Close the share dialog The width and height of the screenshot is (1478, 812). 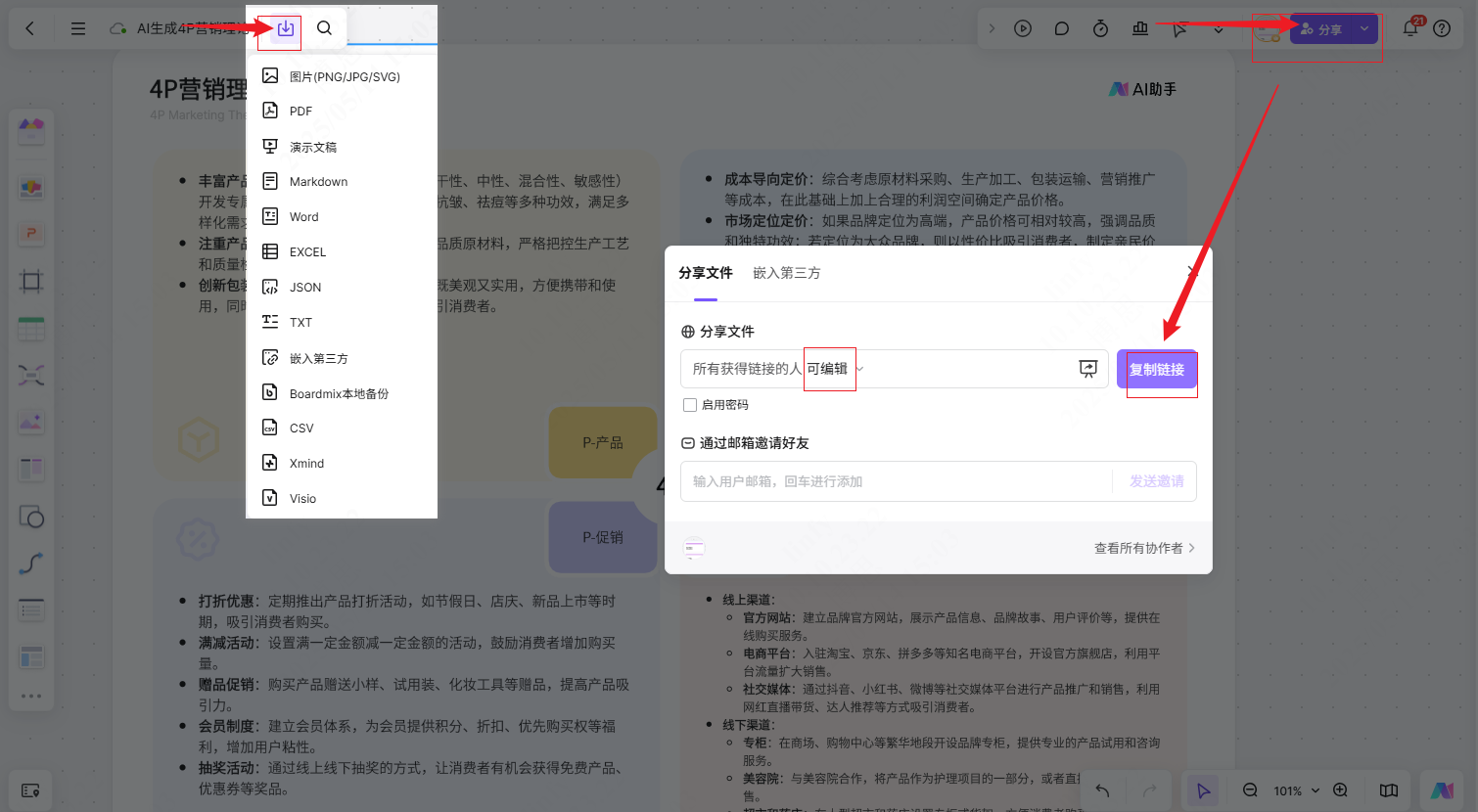[x=1191, y=272]
